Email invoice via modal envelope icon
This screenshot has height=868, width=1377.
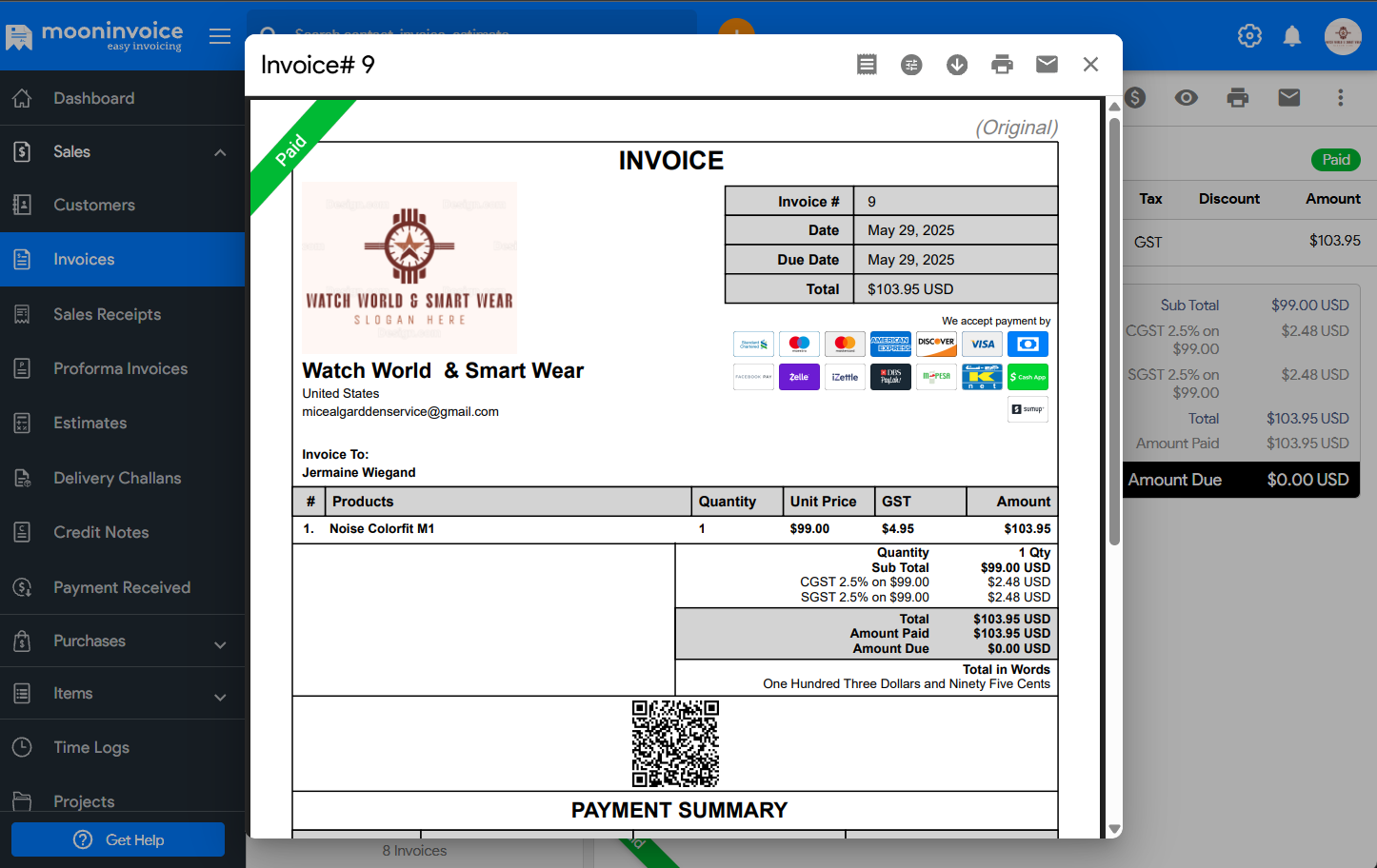[1047, 64]
